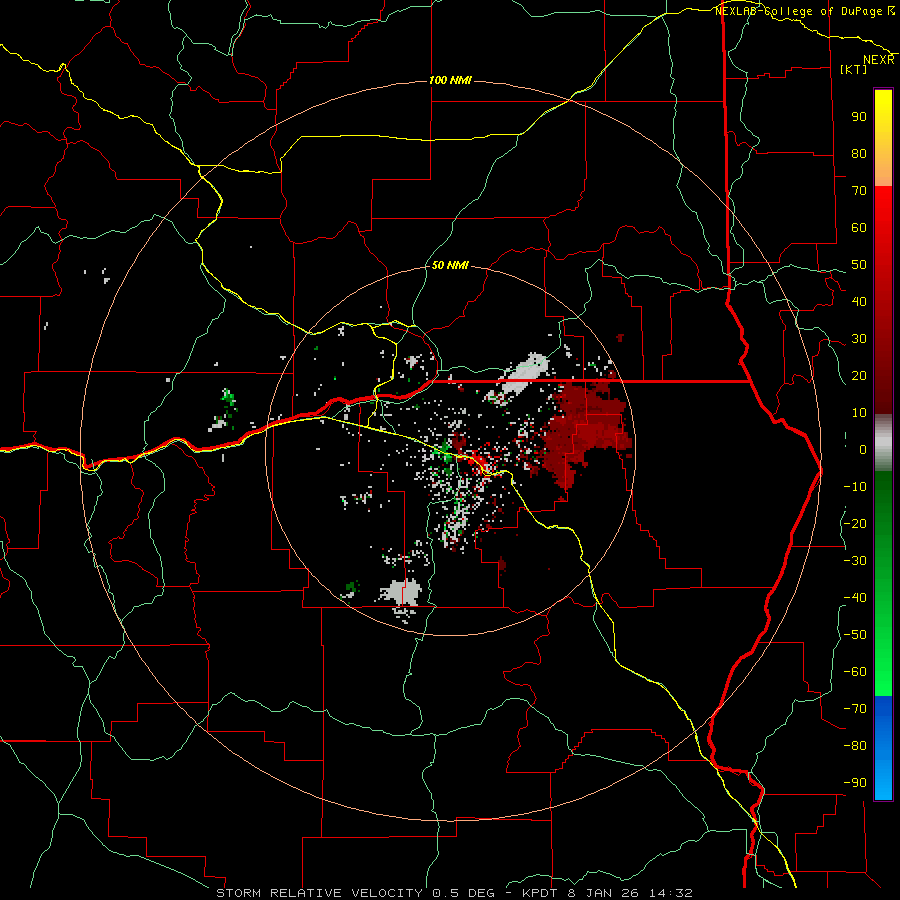The image size is (900, 900).
Task: Click the 90 value on velocity scale
Action: 859,117
